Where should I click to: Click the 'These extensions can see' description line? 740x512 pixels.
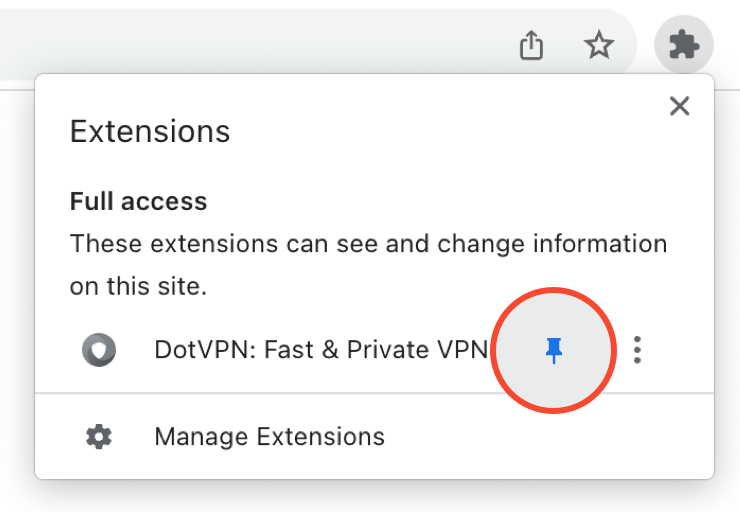pos(368,244)
